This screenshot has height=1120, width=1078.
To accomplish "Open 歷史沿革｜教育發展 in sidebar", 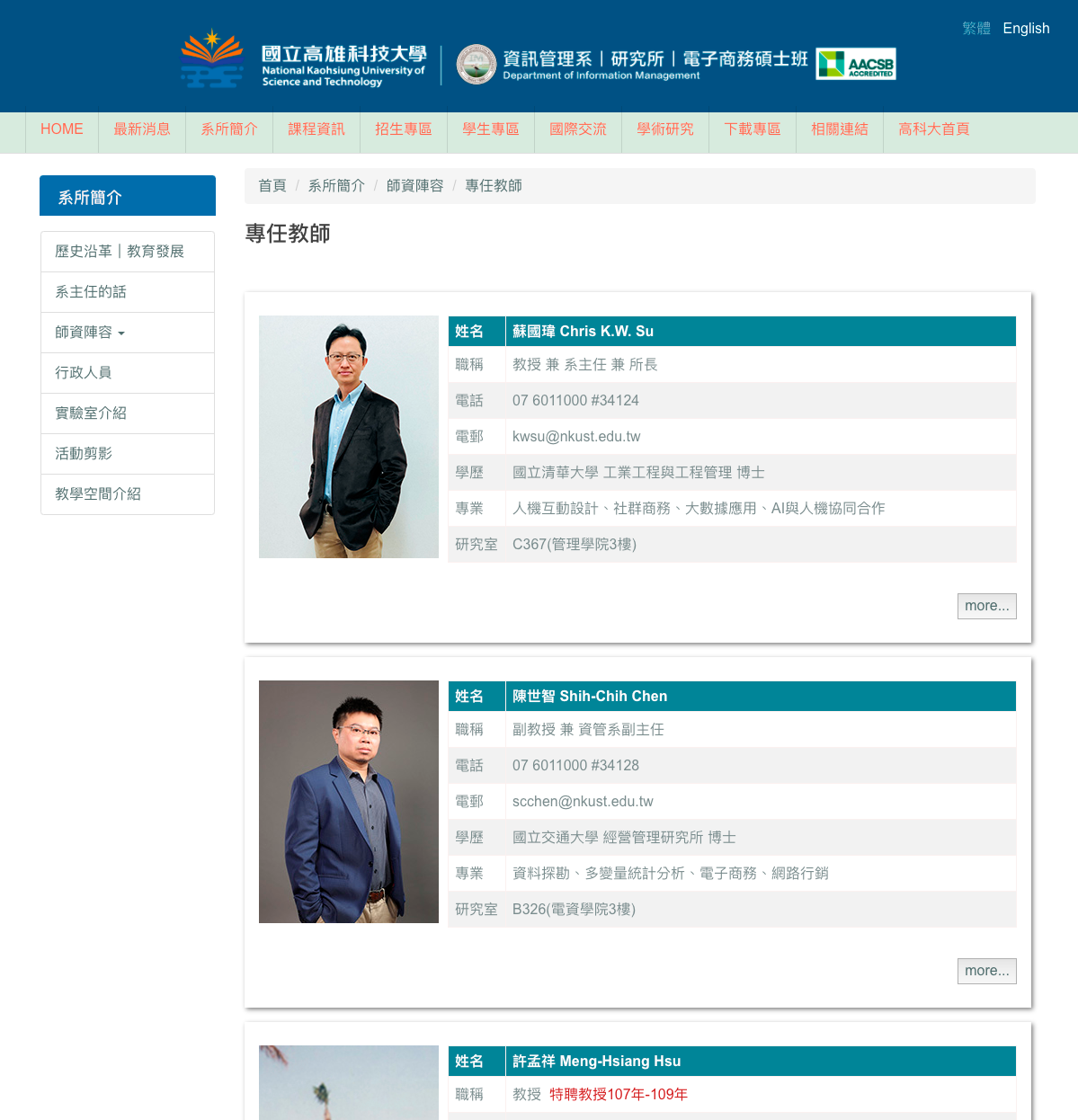I will coord(128,252).
